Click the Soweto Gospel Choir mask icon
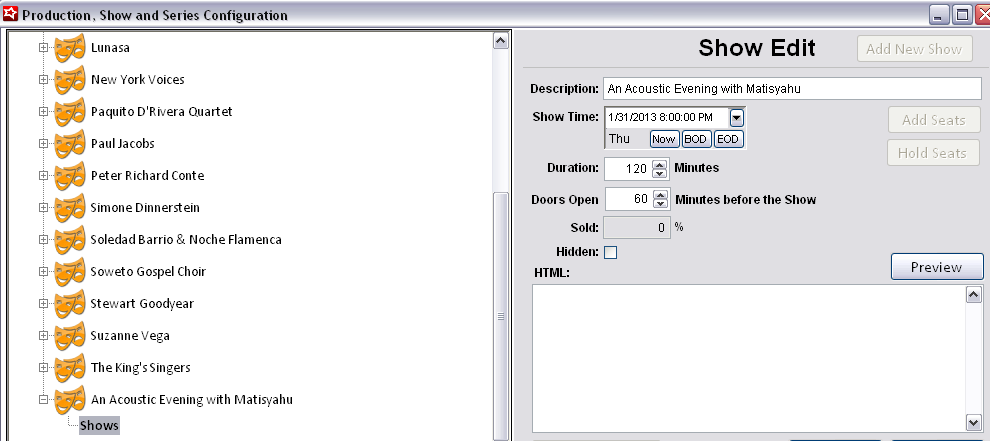The width and height of the screenshot is (990, 441). coord(69,272)
